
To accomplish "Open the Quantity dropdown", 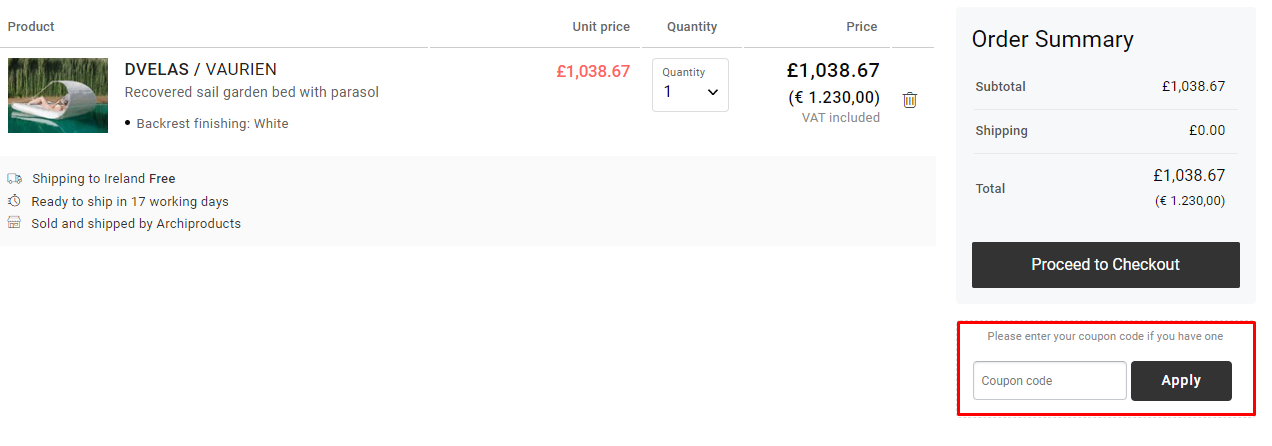I will (690, 85).
